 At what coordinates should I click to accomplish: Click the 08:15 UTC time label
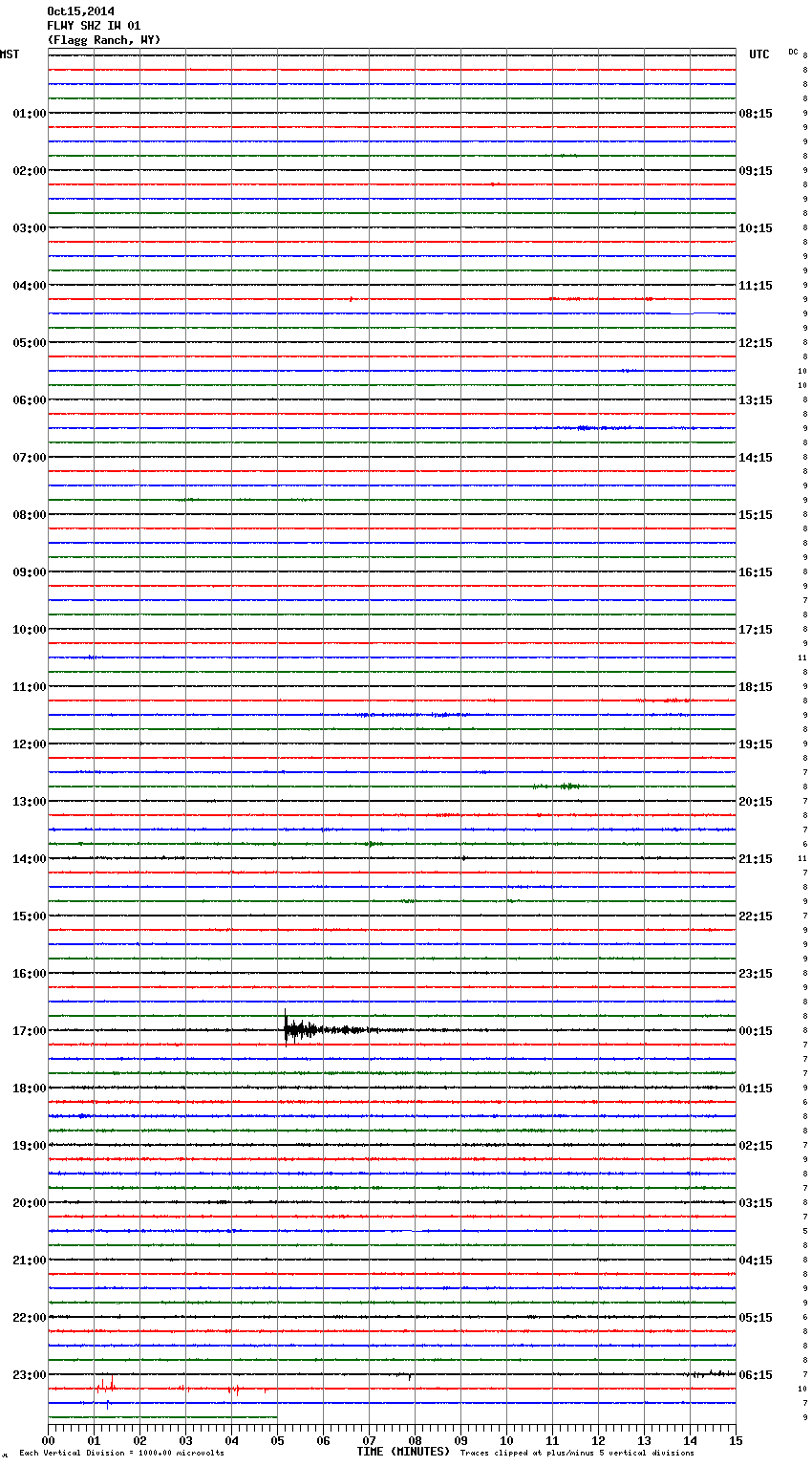(756, 114)
